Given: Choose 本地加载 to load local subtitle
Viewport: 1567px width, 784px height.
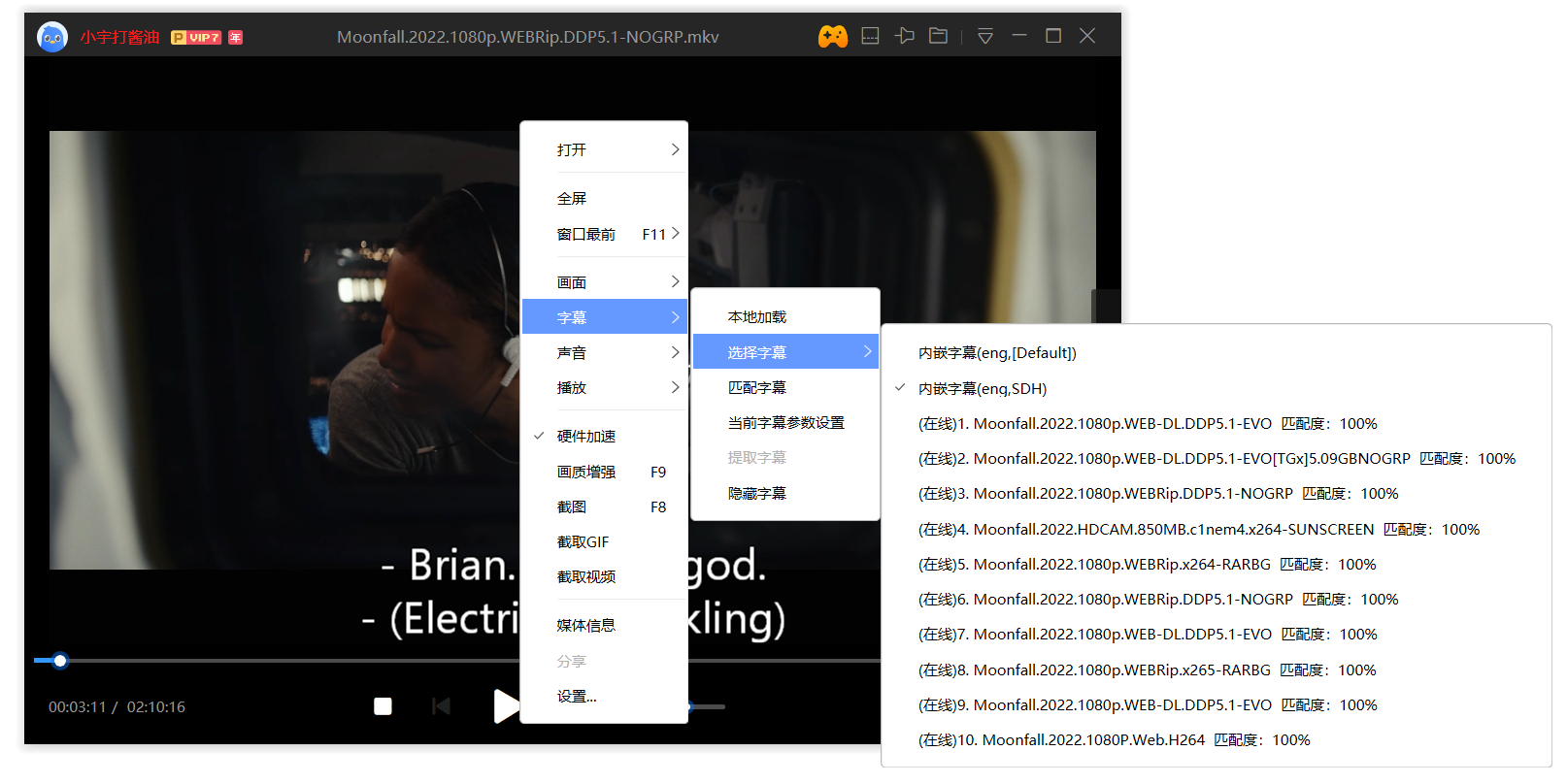Looking at the screenshot, I should tap(756, 317).
